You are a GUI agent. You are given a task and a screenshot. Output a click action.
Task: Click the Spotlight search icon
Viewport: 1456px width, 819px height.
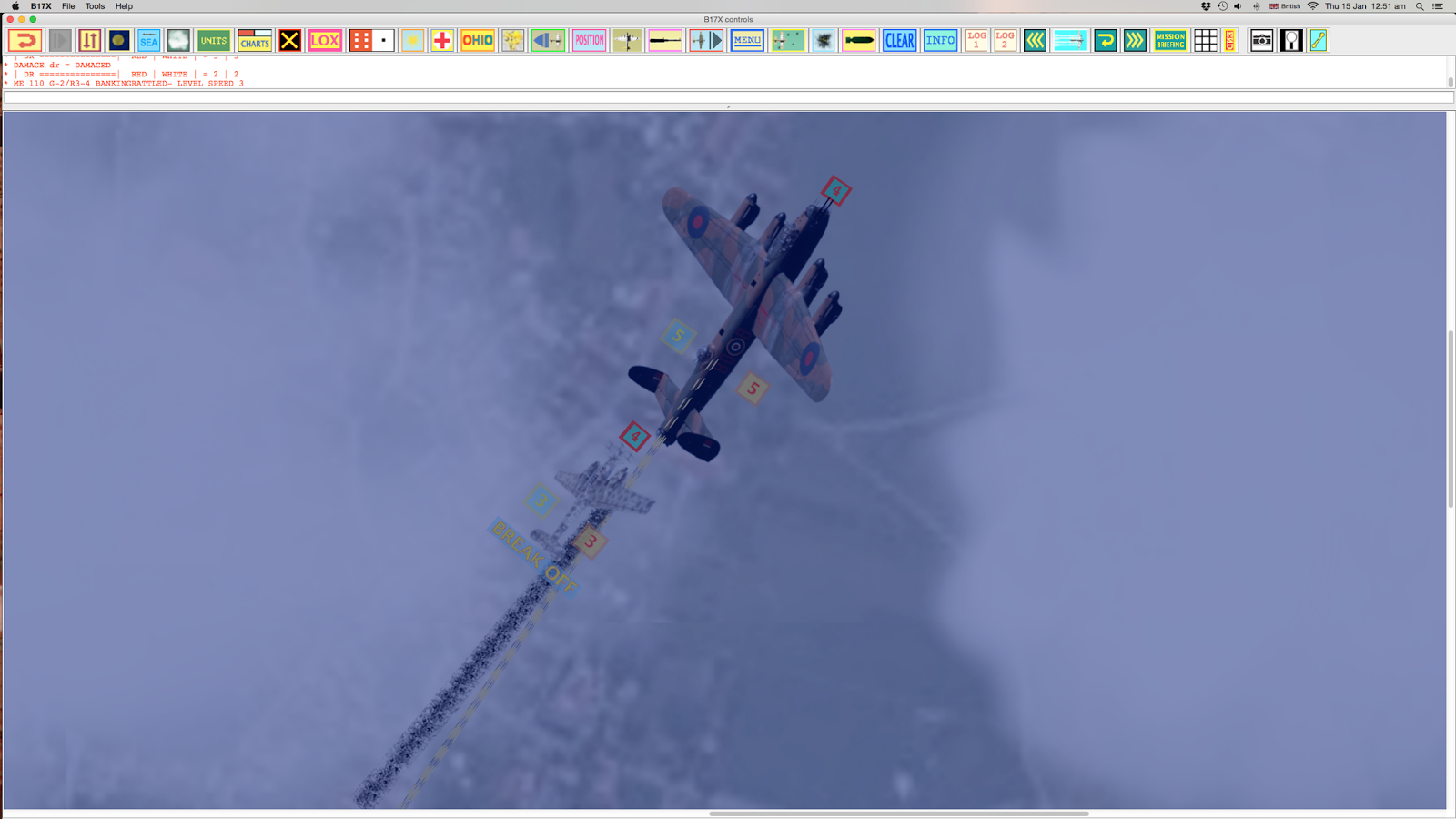[1420, 6]
